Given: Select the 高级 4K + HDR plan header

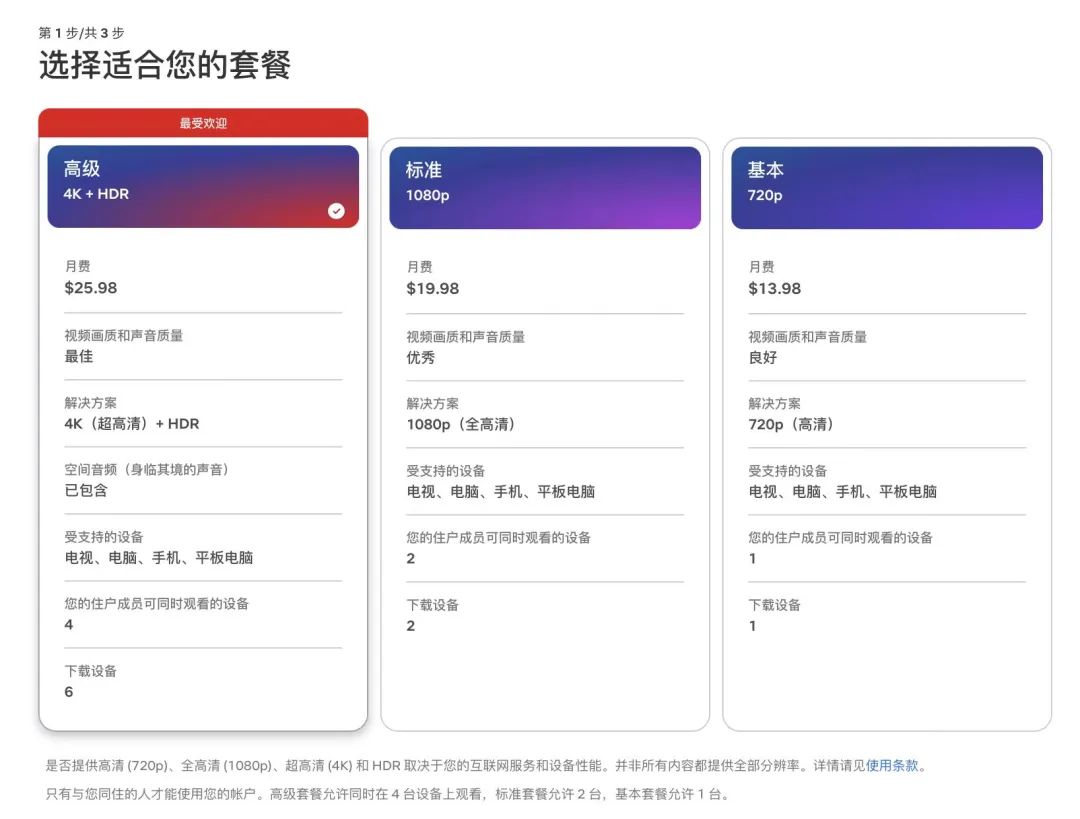Looking at the screenshot, I should pyautogui.click(x=202, y=186).
